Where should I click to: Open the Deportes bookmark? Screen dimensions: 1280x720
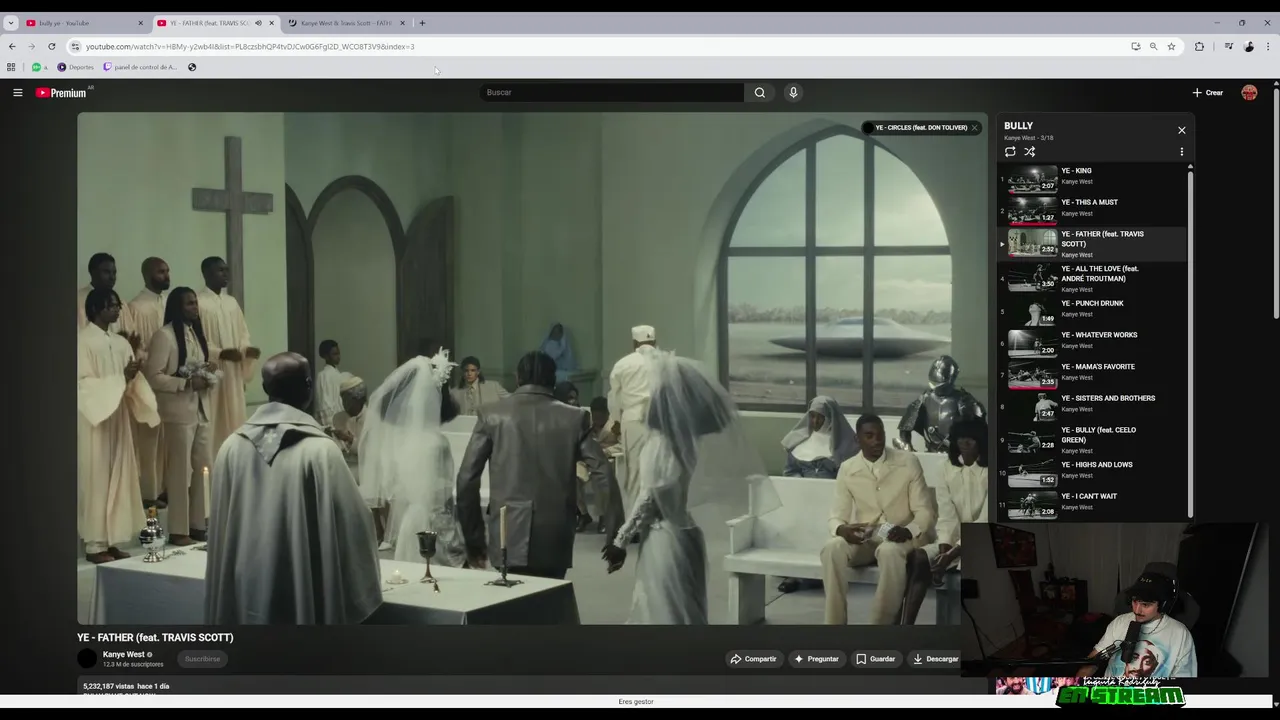pos(75,67)
